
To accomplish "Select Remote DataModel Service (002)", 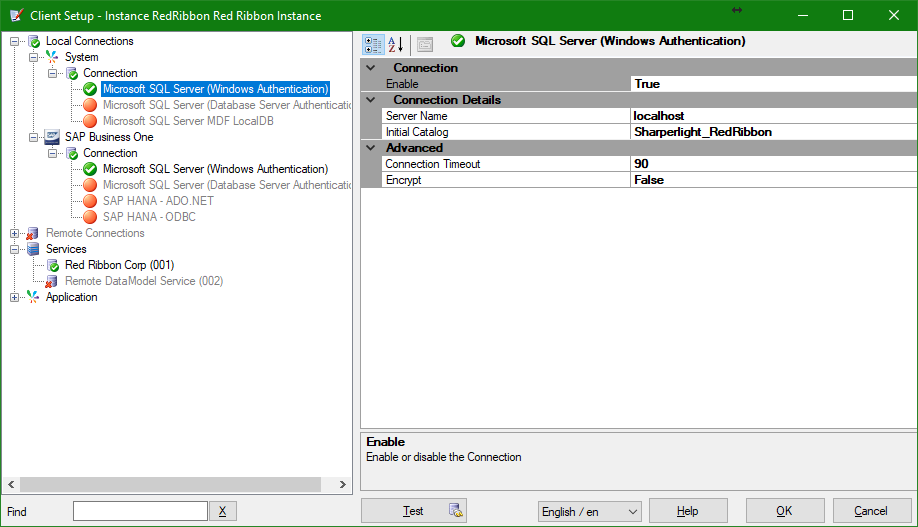I will (x=144, y=281).
